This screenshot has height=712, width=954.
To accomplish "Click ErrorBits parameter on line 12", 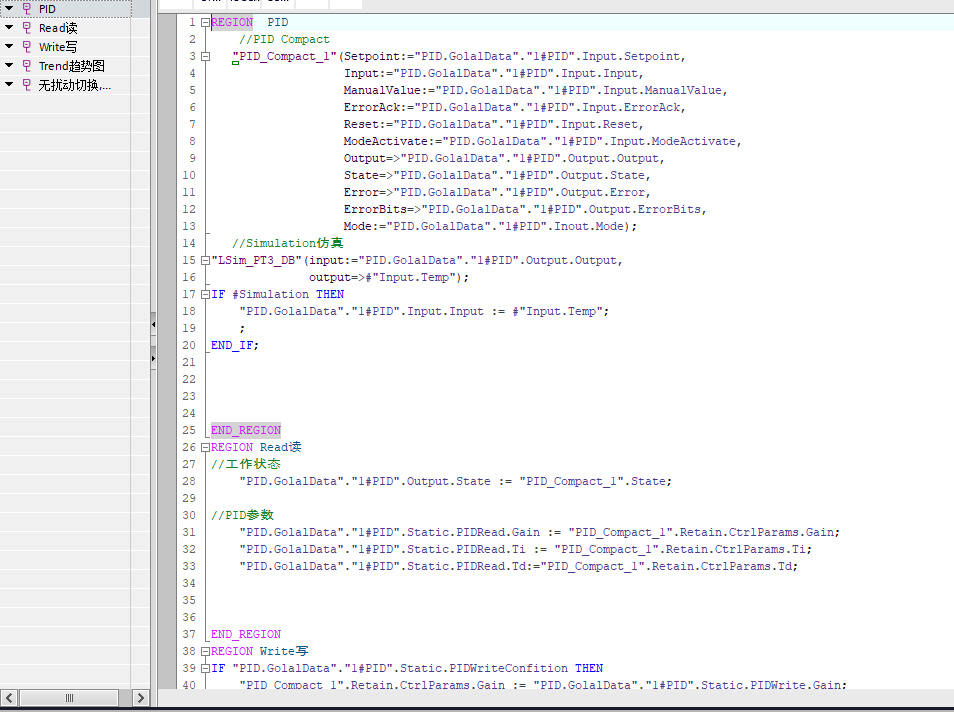I will 375,209.
